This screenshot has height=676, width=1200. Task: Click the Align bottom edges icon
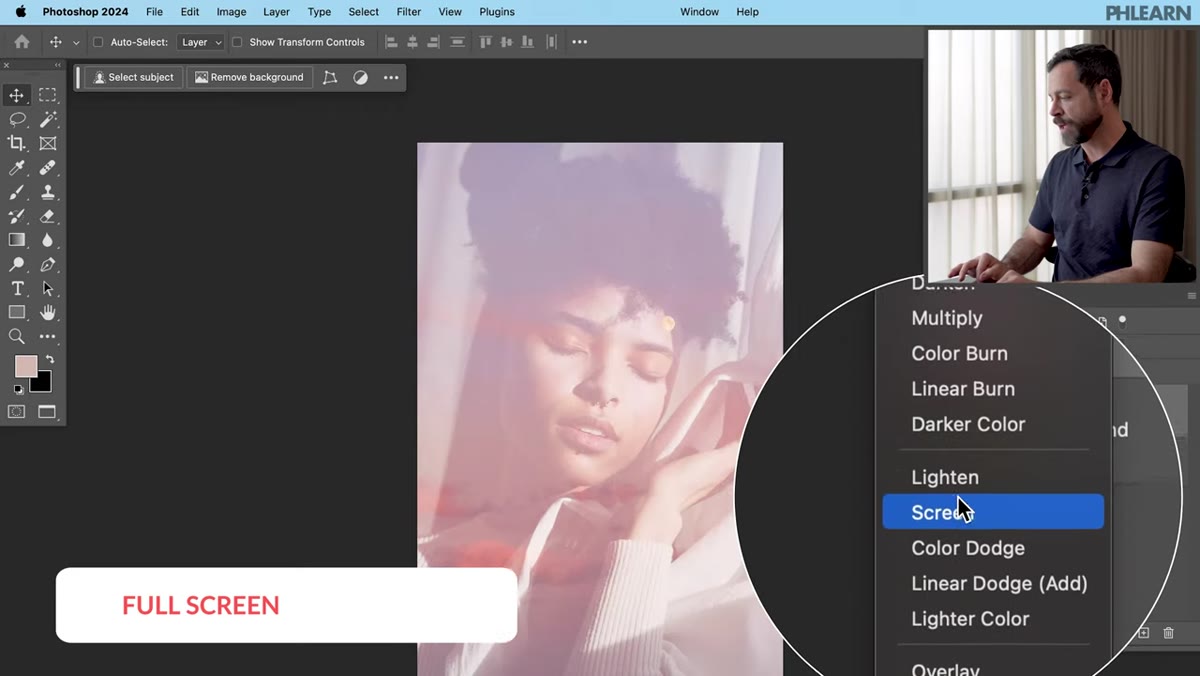[x=527, y=42]
